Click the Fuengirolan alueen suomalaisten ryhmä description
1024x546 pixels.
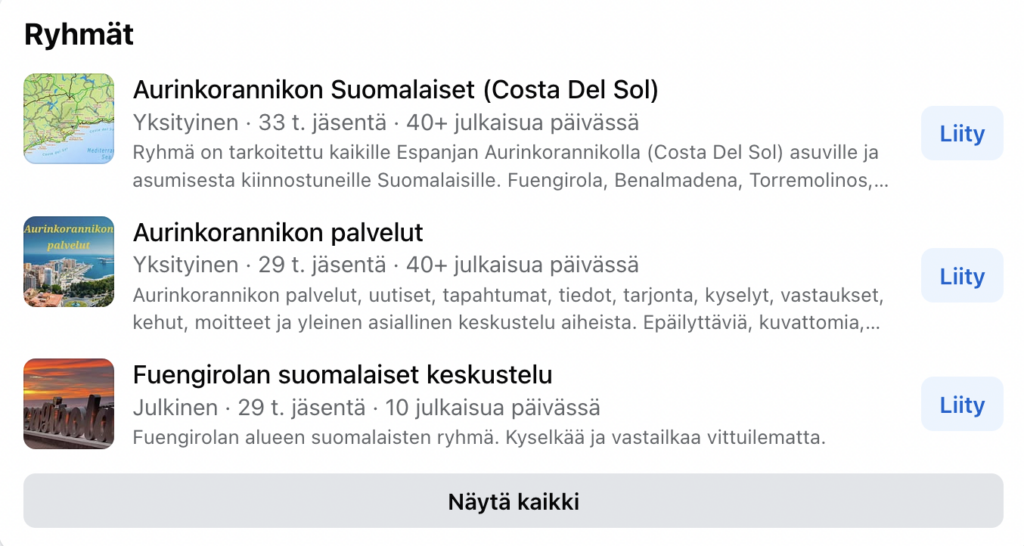(x=479, y=438)
